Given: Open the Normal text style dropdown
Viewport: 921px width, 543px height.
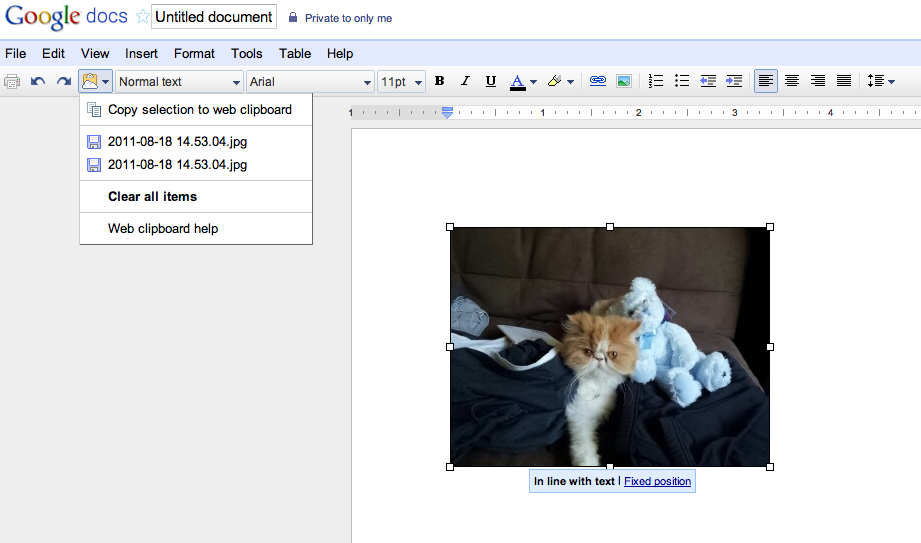Looking at the screenshot, I should point(180,82).
